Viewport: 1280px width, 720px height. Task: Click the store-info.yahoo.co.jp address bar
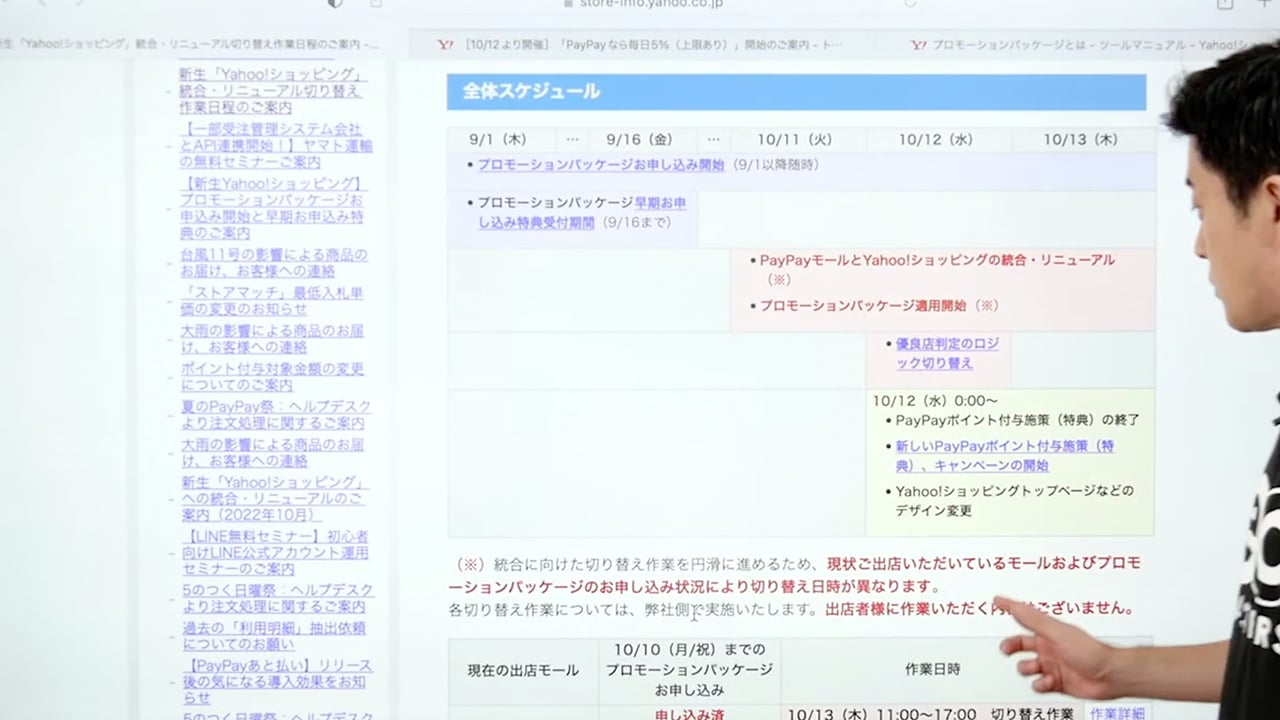[x=651, y=5]
